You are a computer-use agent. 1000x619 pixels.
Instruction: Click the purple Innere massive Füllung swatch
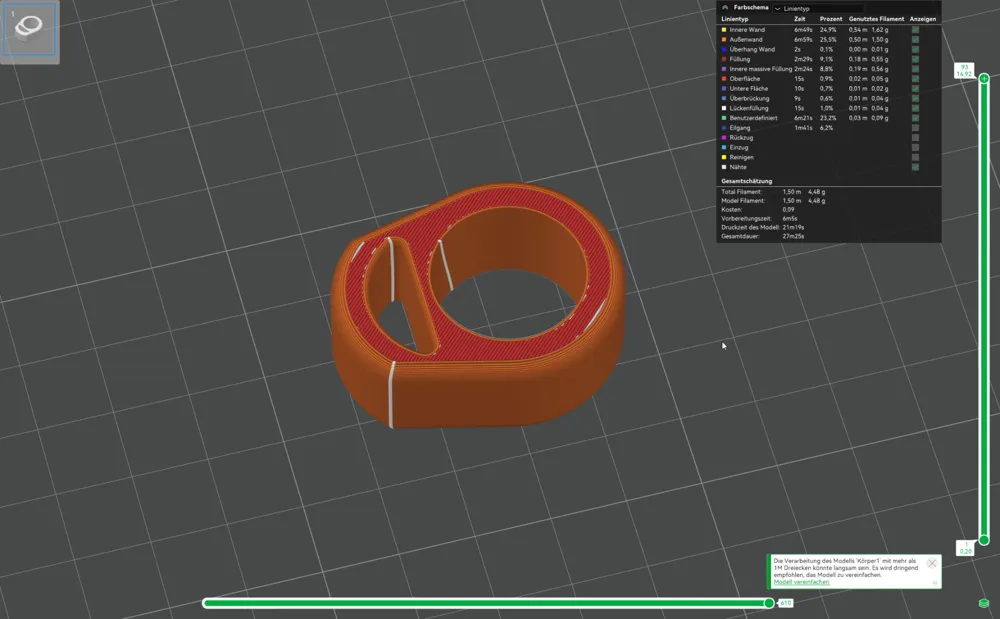pos(724,69)
